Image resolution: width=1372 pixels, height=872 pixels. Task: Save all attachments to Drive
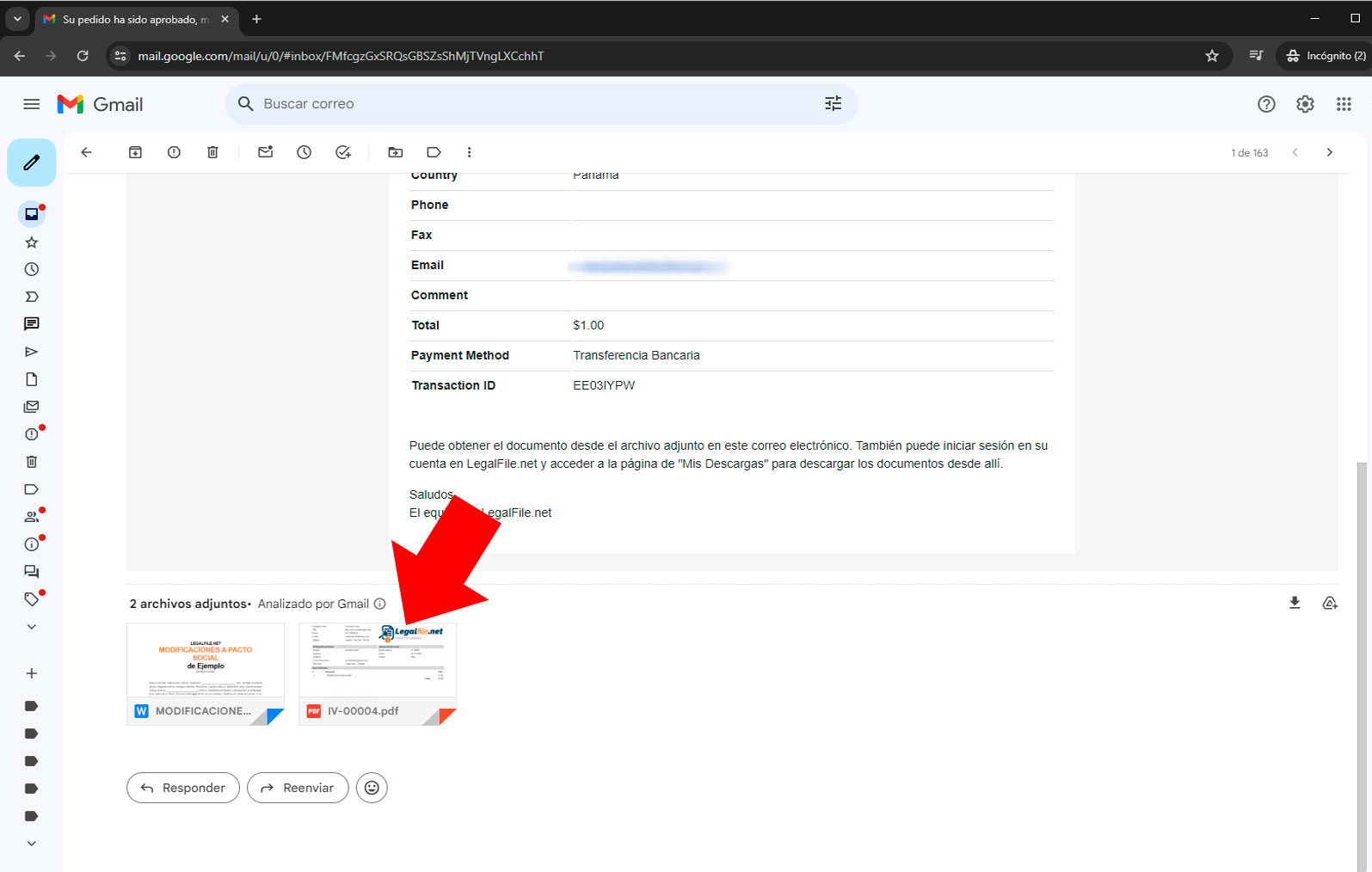[x=1329, y=603]
